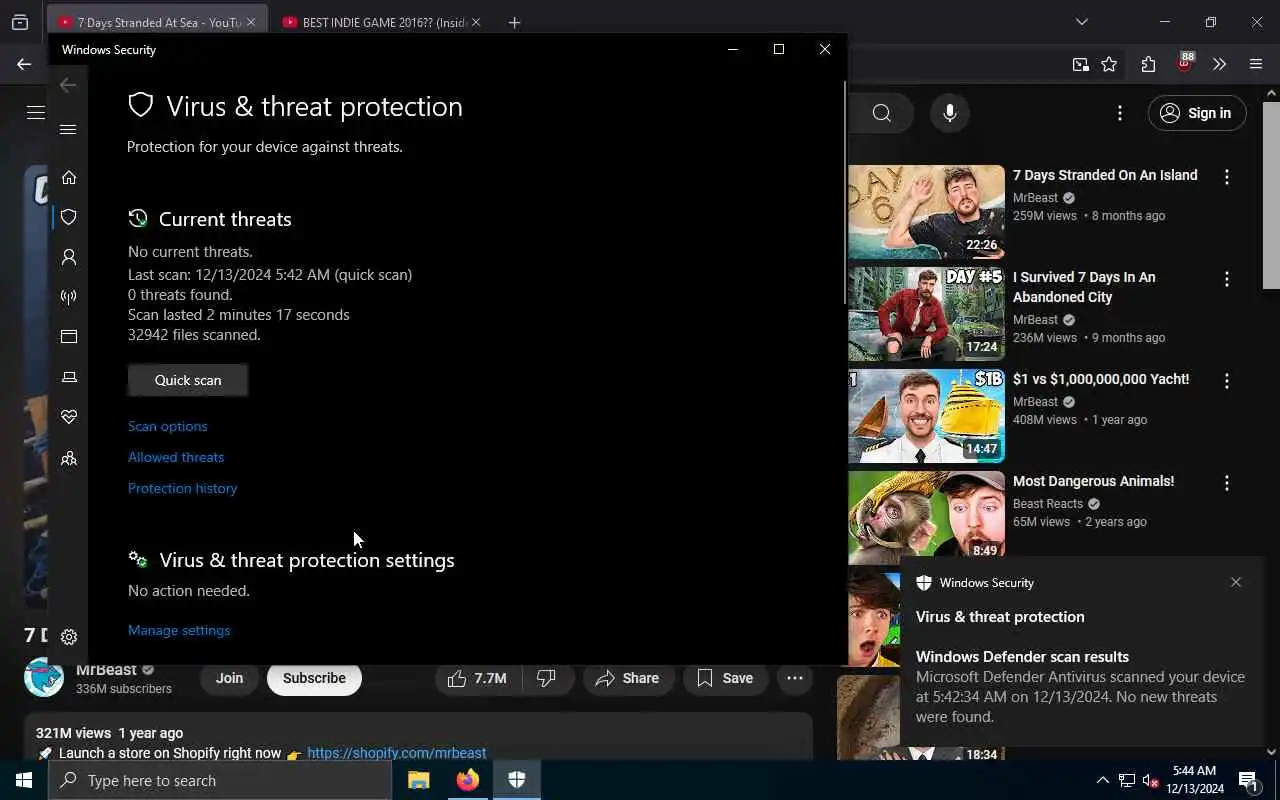Open the list all tabs dropdown
Viewport: 1280px width, 800px height.
tap(1081, 22)
